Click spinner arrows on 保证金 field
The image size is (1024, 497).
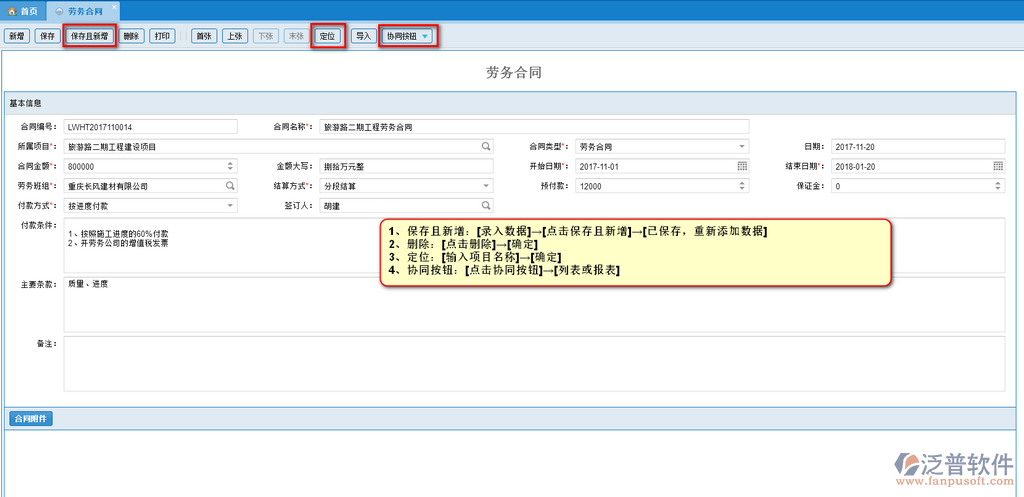(998, 186)
